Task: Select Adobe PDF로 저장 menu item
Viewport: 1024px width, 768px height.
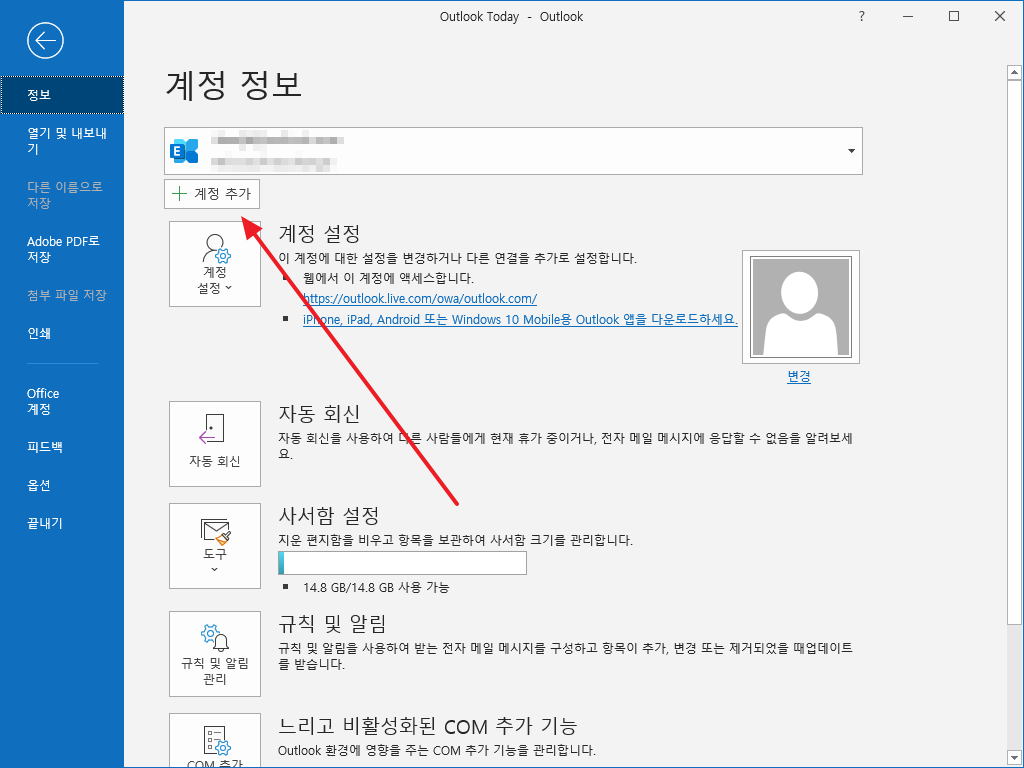Action: click(x=62, y=249)
